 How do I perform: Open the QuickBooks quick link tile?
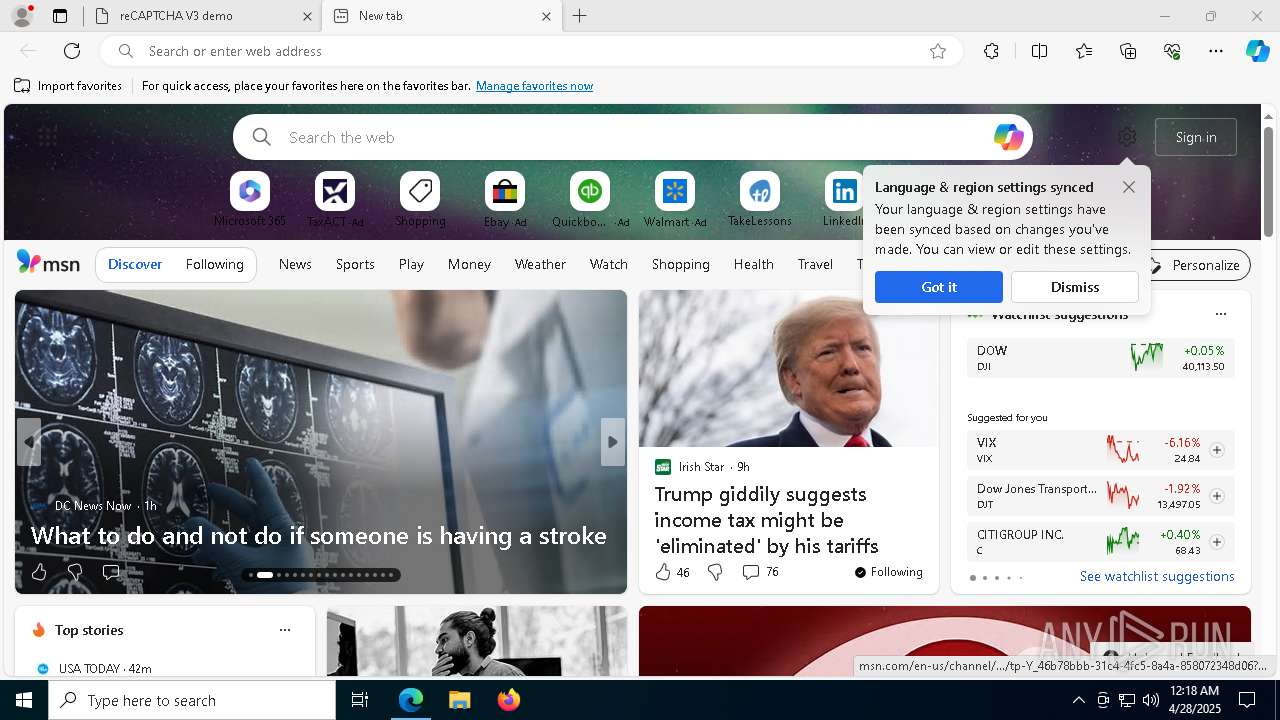(x=590, y=200)
